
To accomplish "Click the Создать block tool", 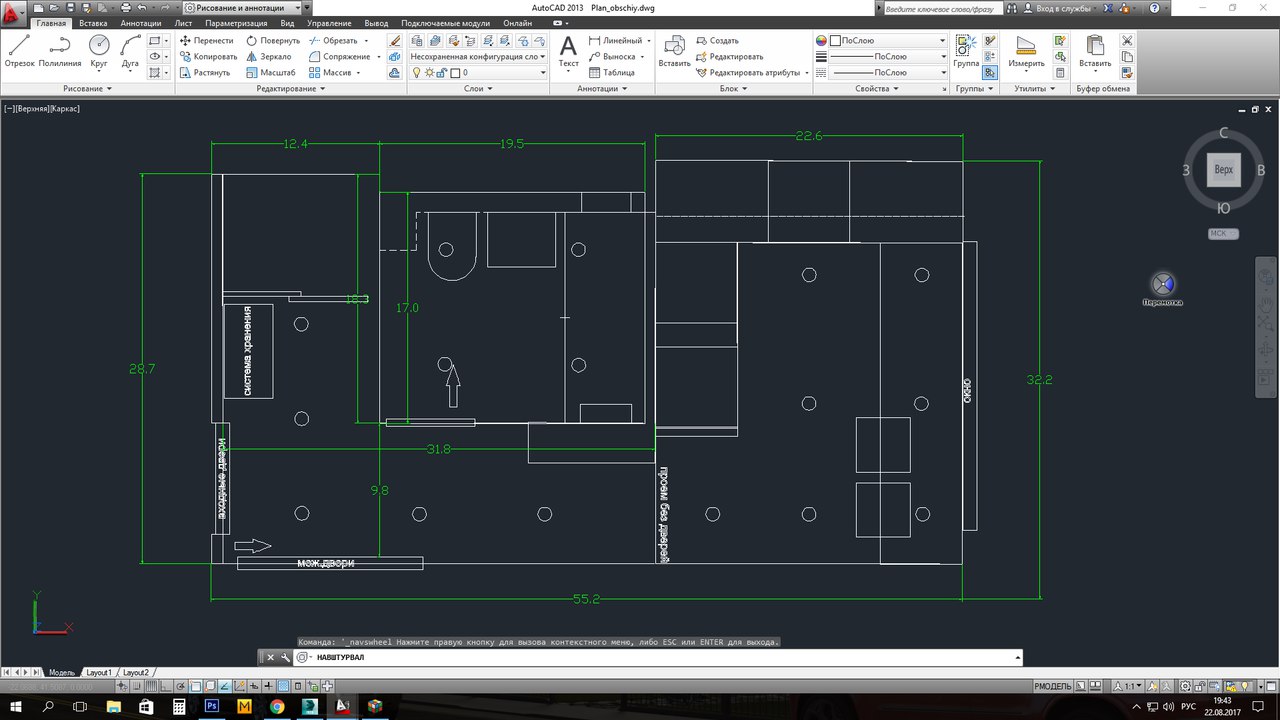I will click(x=717, y=41).
